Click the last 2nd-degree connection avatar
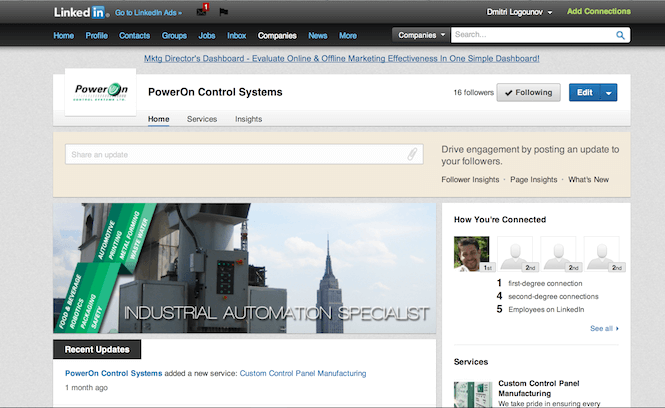This screenshot has height=408, width=665. coord(601,254)
